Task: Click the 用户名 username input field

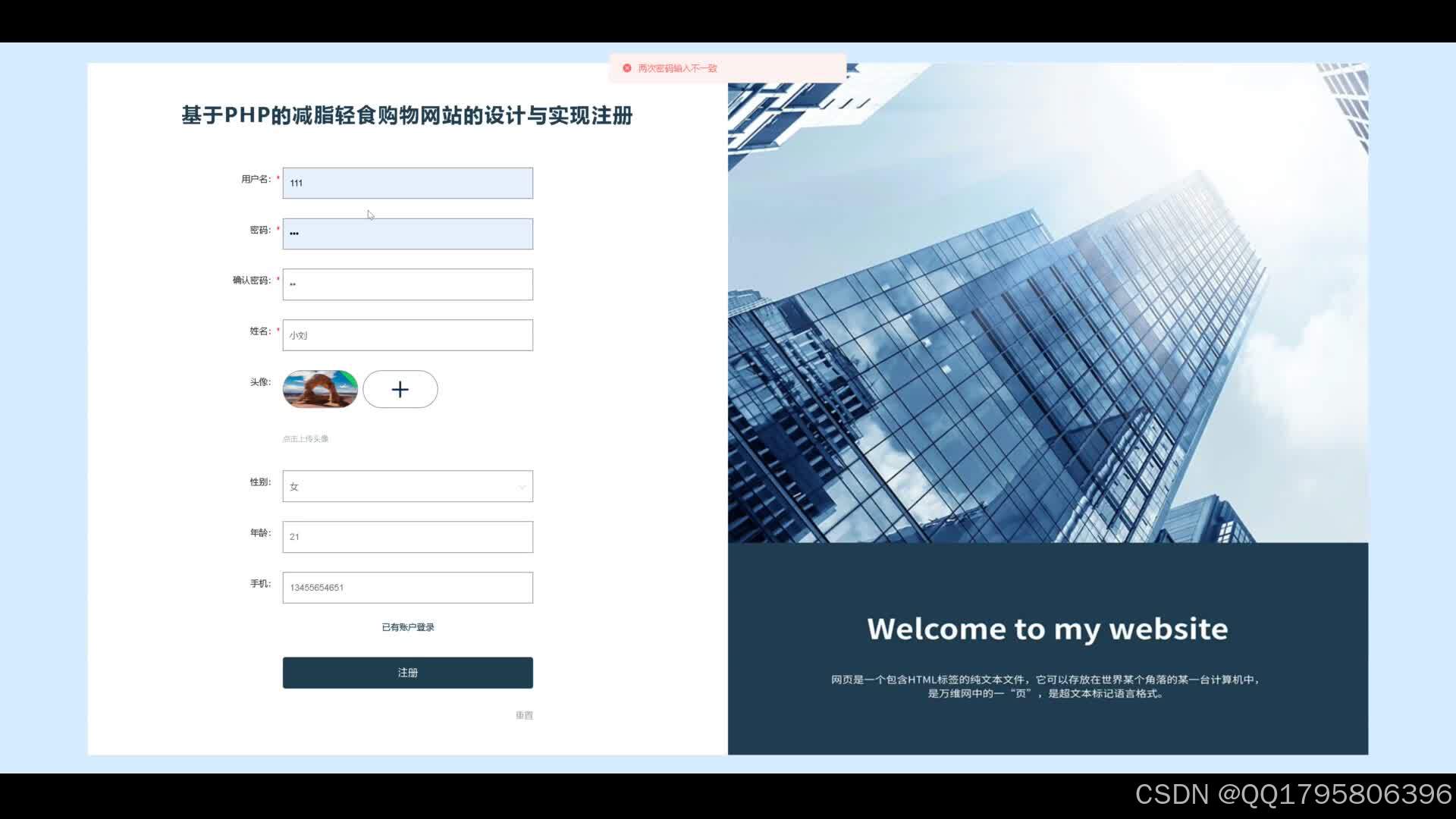Action: click(407, 183)
